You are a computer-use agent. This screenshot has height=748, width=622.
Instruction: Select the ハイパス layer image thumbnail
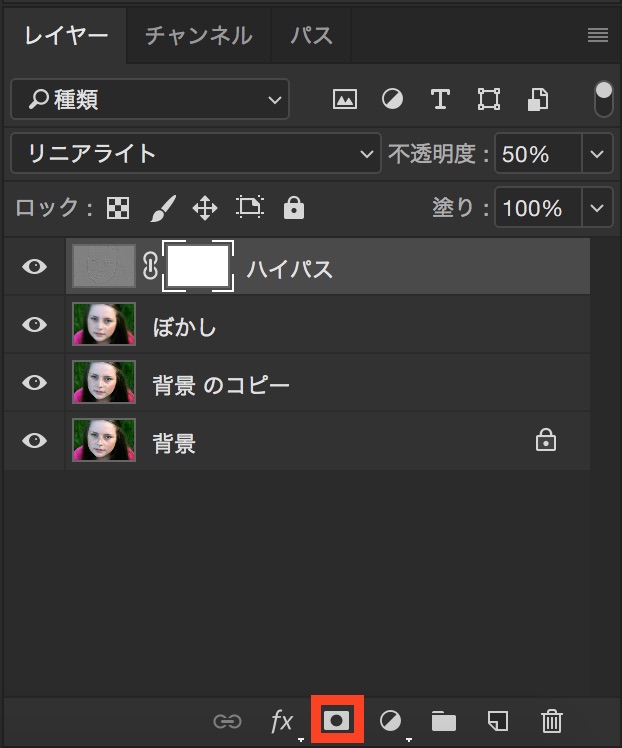click(104, 266)
